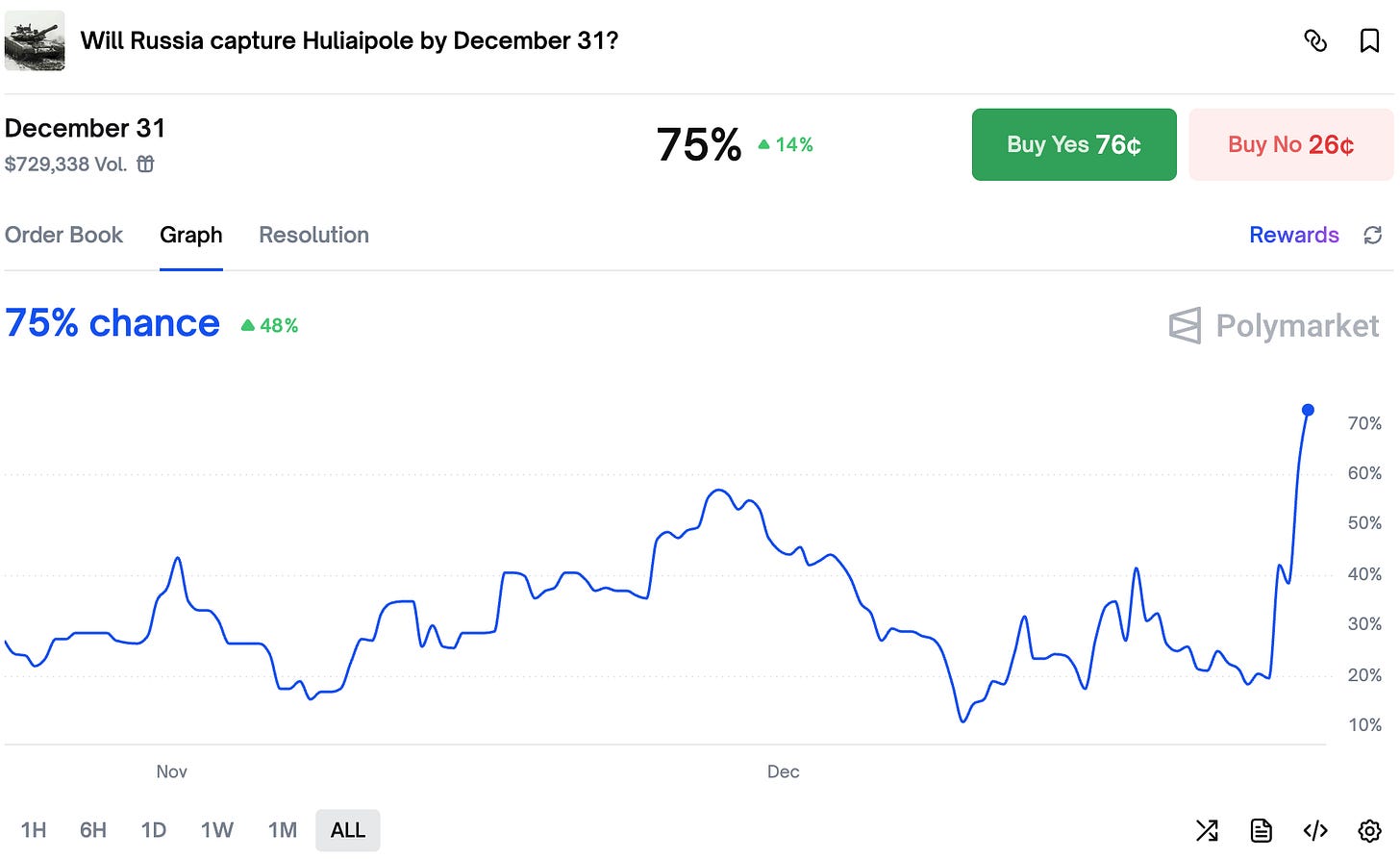Click the 70% y-axis label
1400x859 pixels.
pos(1364,423)
